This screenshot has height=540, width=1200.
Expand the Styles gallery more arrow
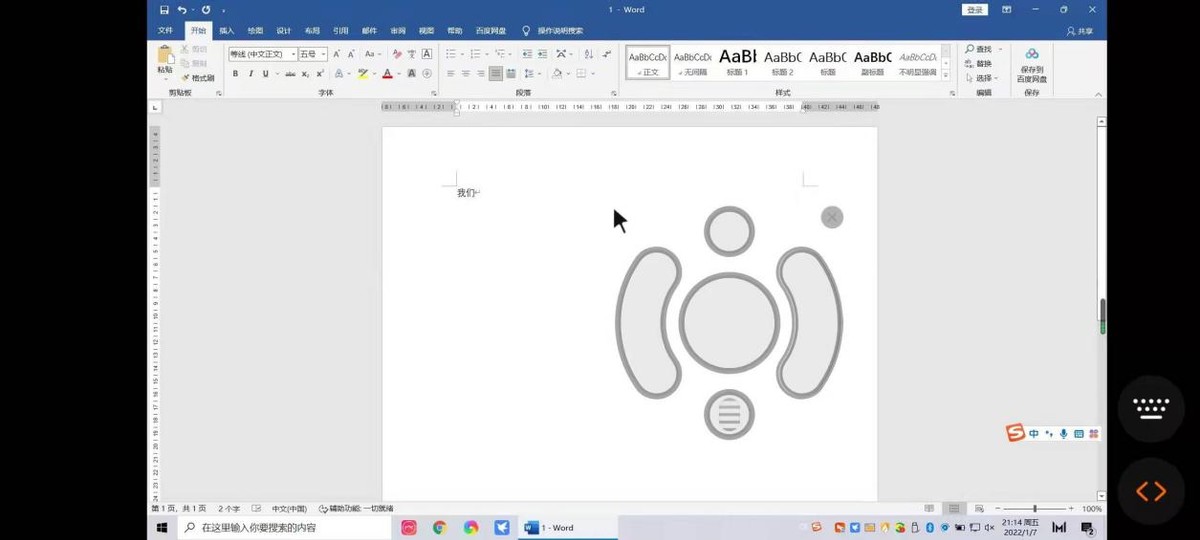tap(946, 75)
